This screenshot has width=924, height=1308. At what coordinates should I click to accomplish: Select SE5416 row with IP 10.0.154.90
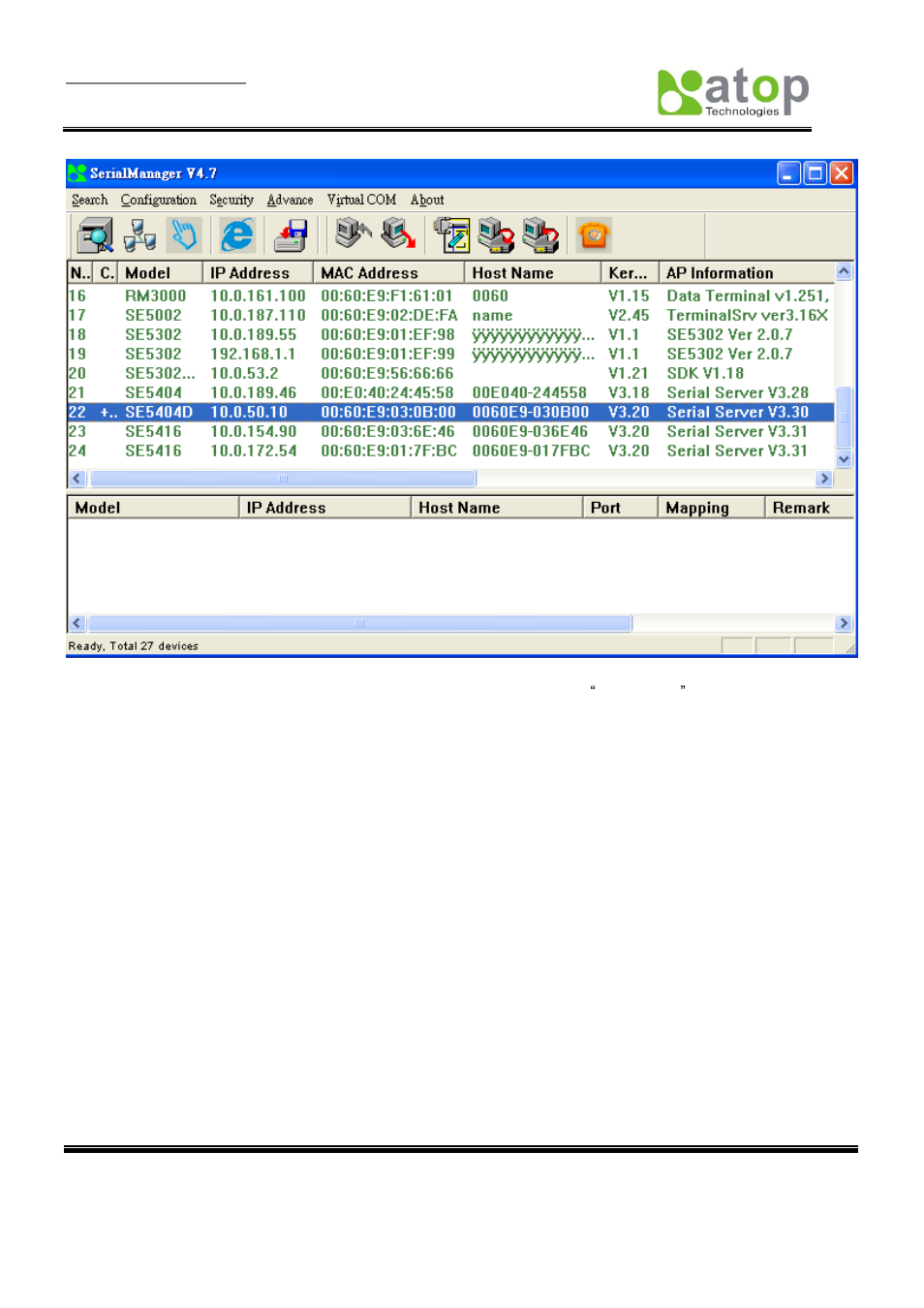pyautogui.click(x=451, y=431)
